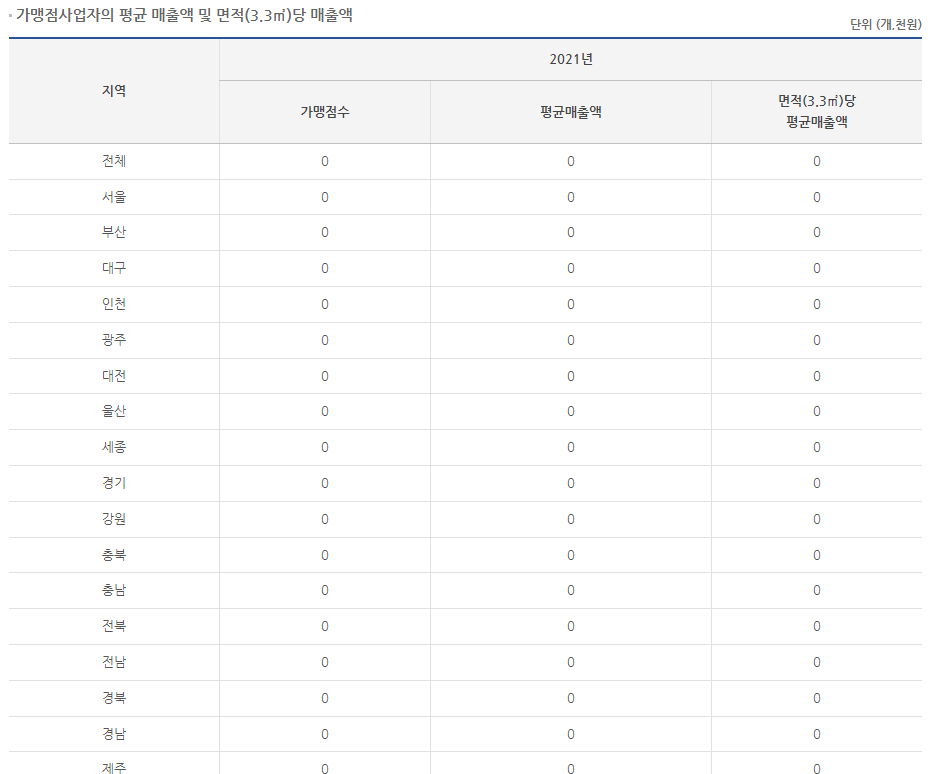Click the table title '가맹점사업자의 평균 매출액'
The height and width of the screenshot is (774, 930).
[x=104, y=15]
